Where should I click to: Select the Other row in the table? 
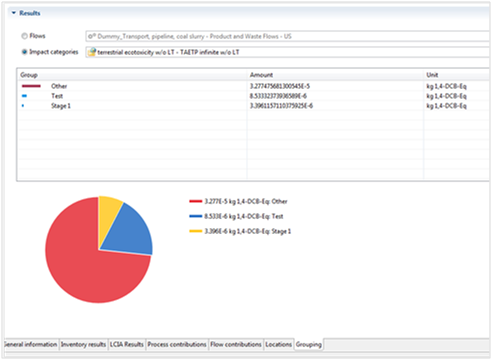[253, 86]
